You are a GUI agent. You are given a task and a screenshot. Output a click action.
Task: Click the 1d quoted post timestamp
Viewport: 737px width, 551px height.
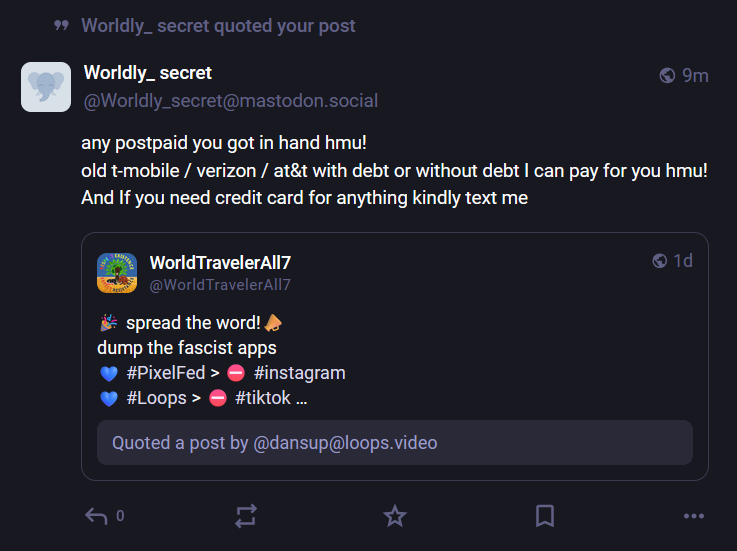point(683,261)
